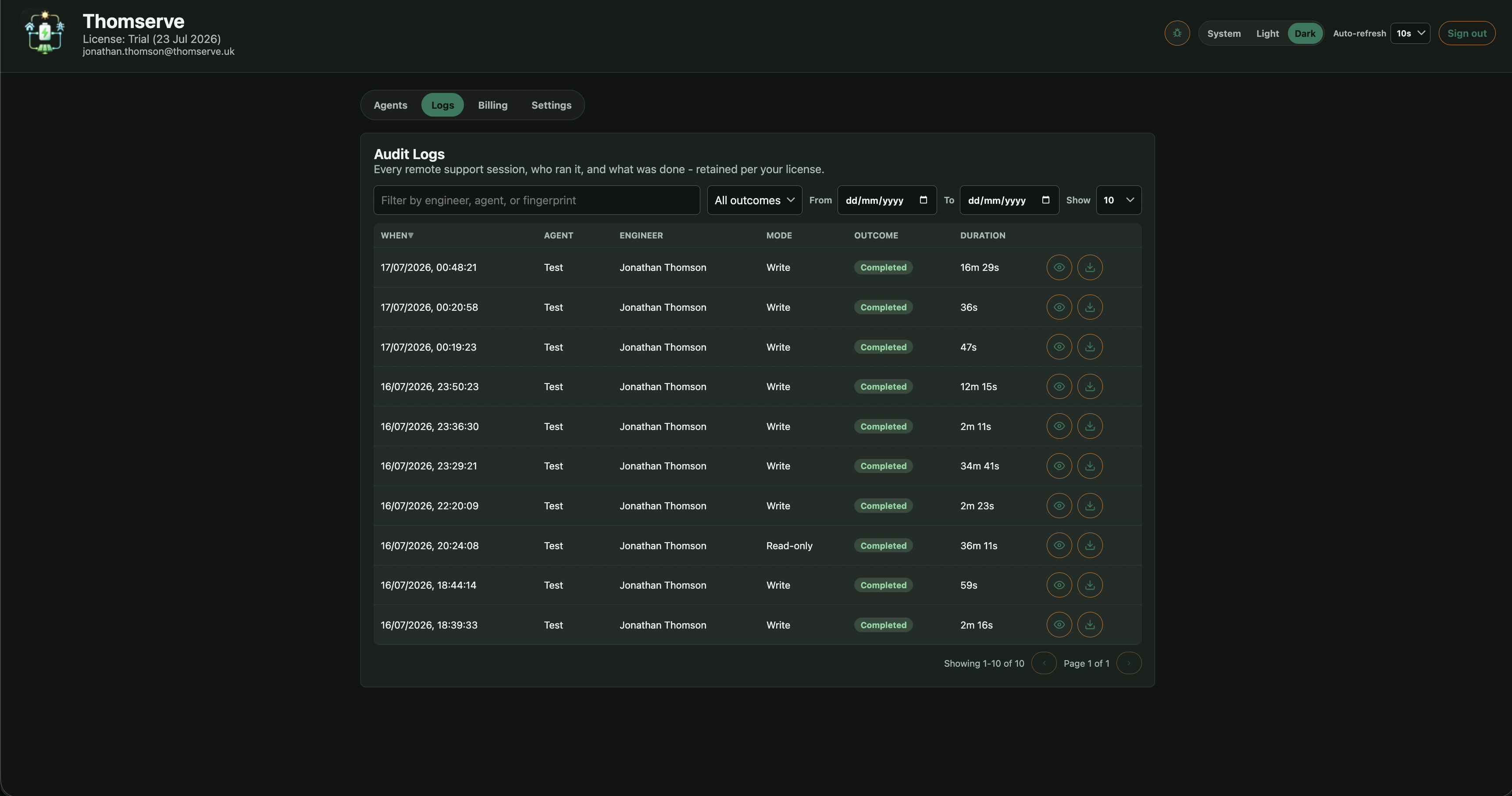Click the Completed badge for 47s session
This screenshot has width=1512, height=796.
tap(883, 347)
